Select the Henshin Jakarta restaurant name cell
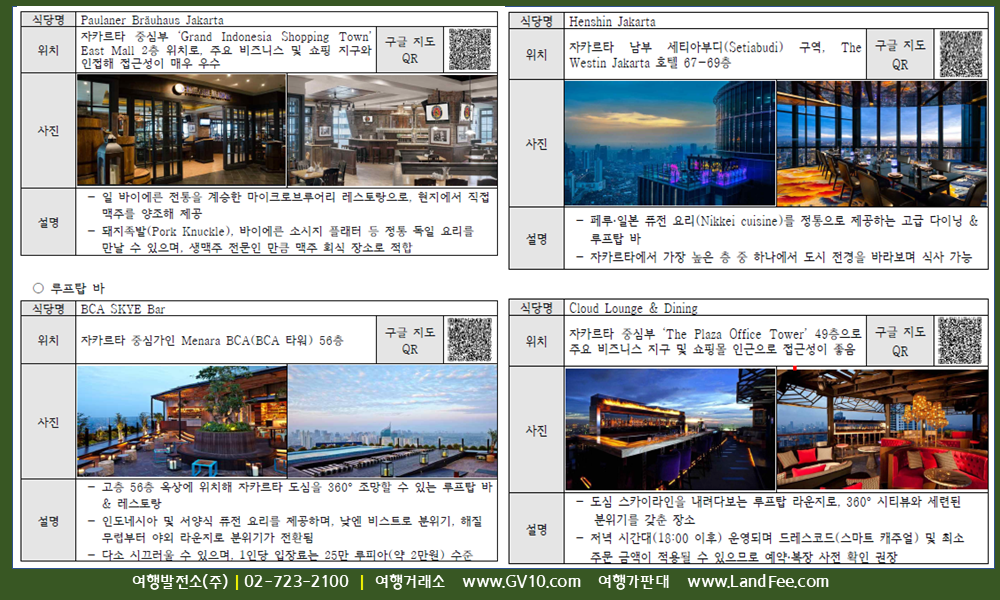The height and width of the screenshot is (600, 1000). coord(612,20)
